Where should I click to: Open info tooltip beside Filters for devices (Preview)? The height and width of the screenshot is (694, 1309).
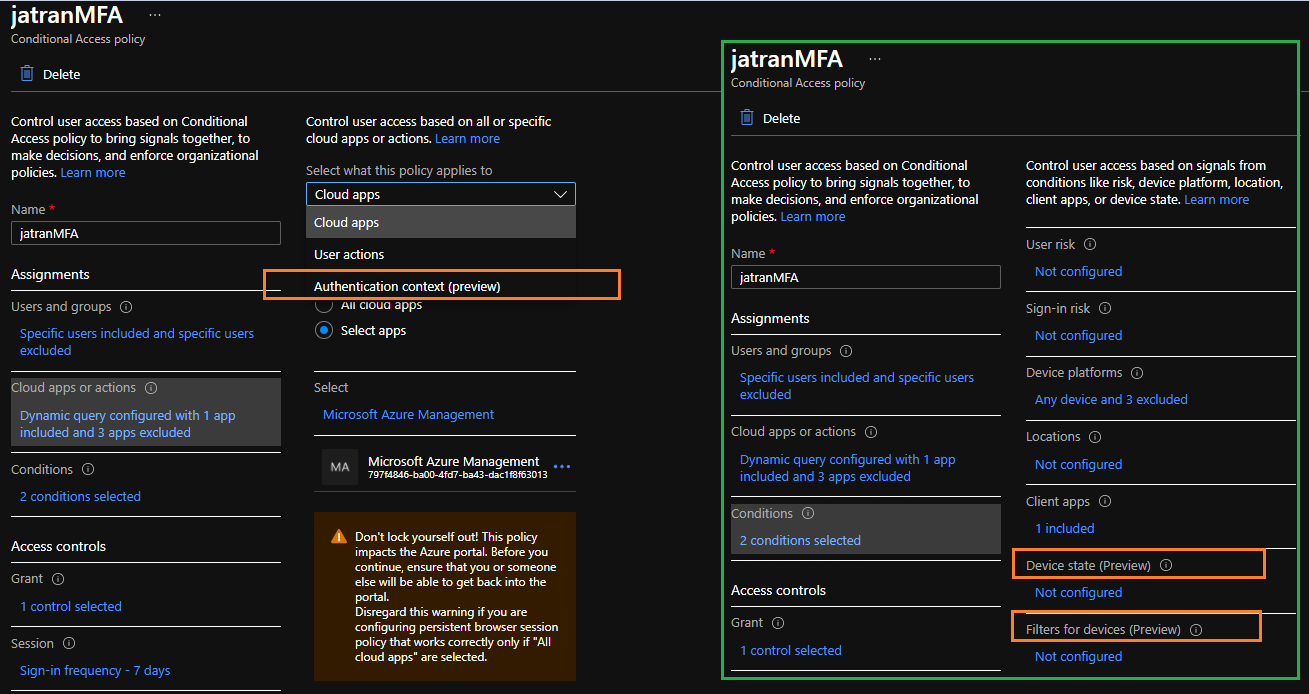[1197, 629]
